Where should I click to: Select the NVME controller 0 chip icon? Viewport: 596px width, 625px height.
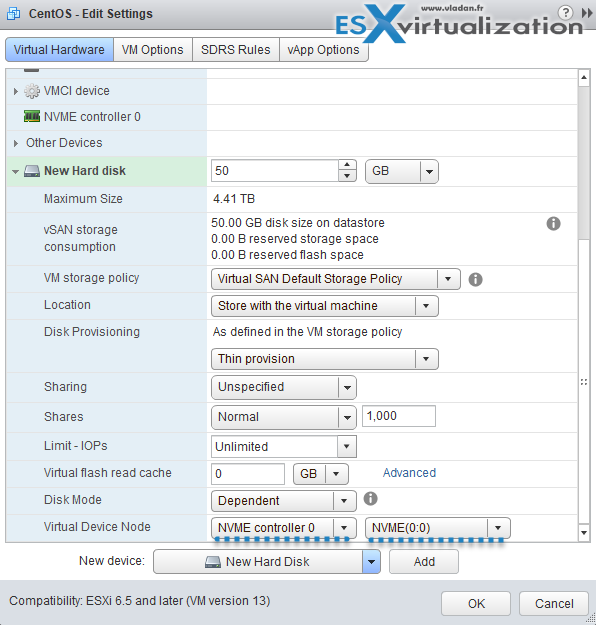point(32,116)
